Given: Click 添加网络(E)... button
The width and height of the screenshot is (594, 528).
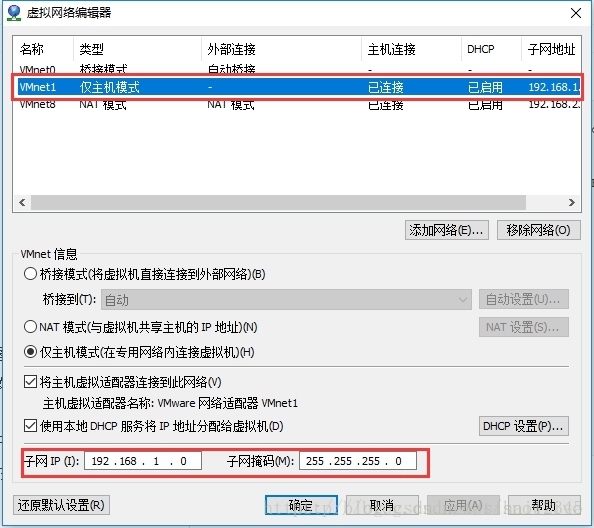Looking at the screenshot, I should coord(447,230).
